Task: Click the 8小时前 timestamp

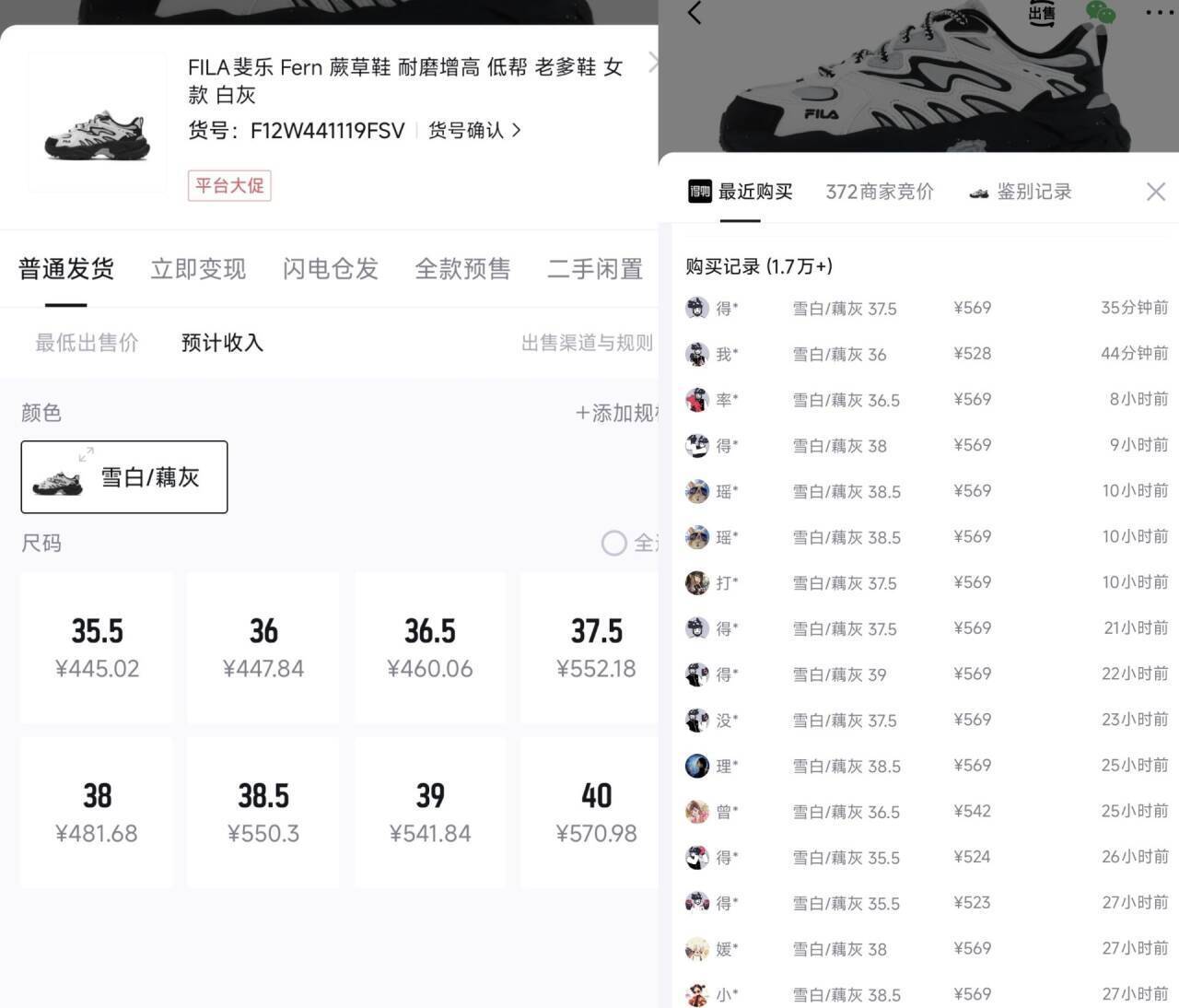Action: tap(1138, 399)
